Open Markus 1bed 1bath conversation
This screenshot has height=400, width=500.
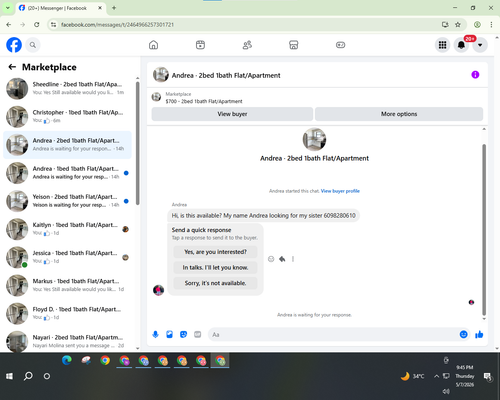(x=67, y=285)
